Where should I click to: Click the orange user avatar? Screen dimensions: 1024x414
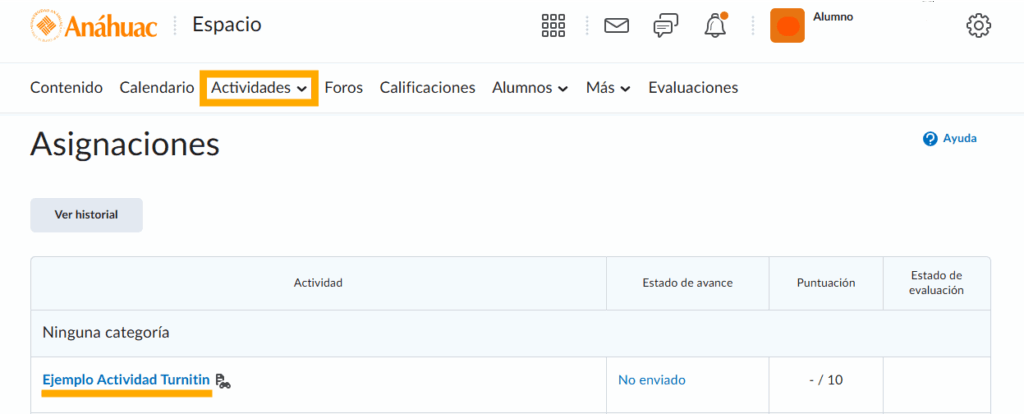coord(787,26)
